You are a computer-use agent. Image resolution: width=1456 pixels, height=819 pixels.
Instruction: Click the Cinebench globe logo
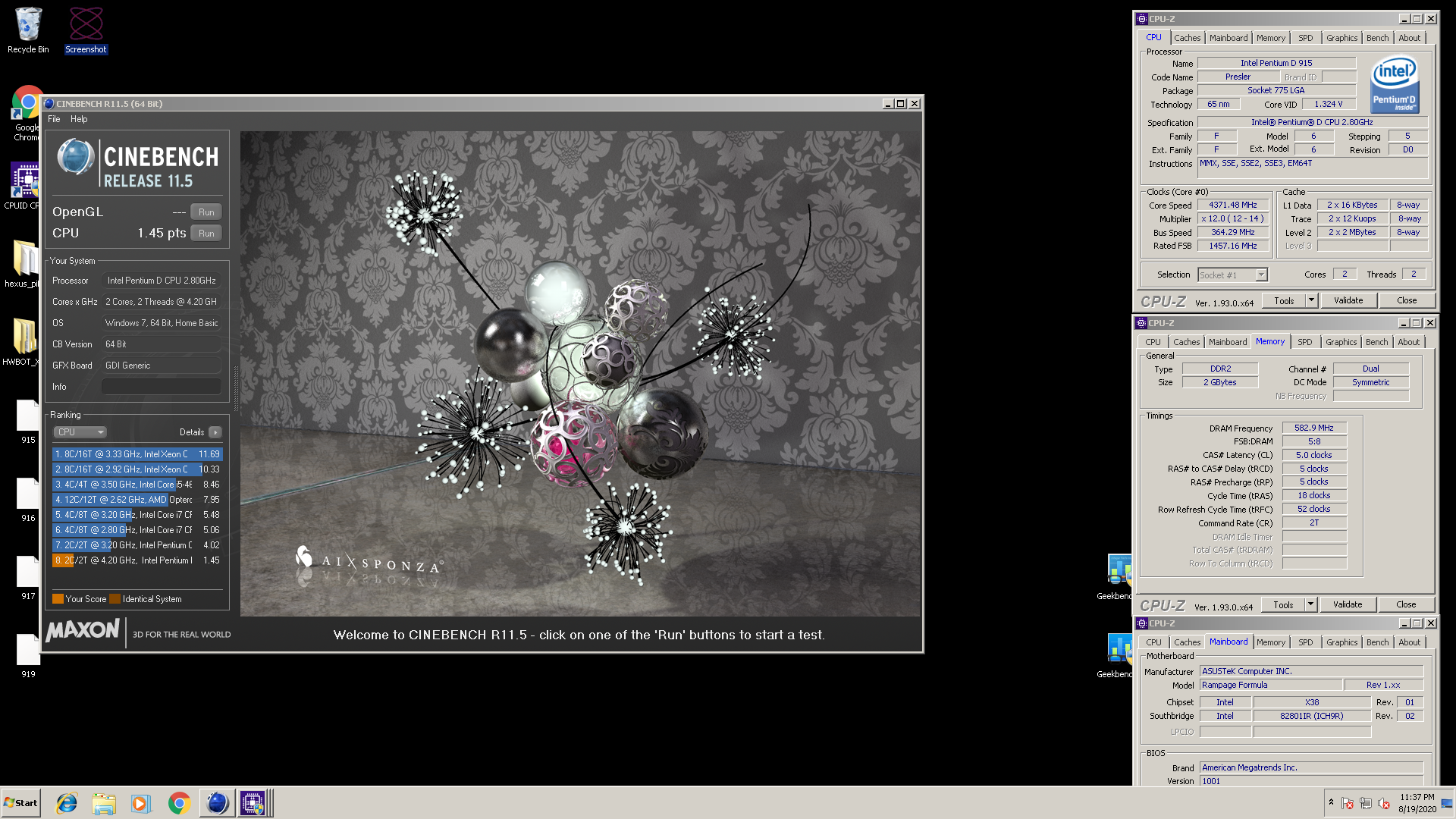tap(76, 158)
